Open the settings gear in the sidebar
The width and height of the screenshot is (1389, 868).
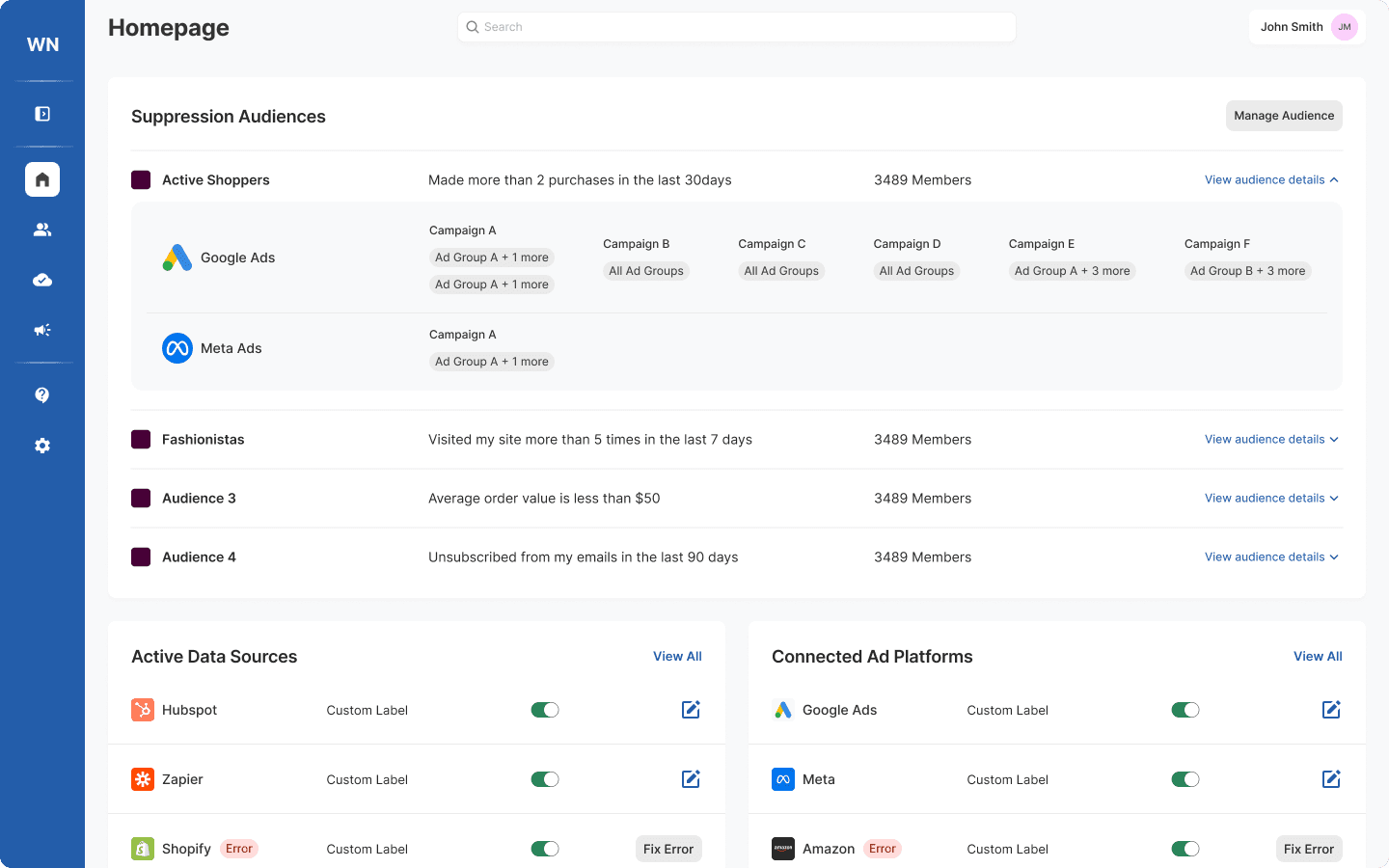(42, 446)
